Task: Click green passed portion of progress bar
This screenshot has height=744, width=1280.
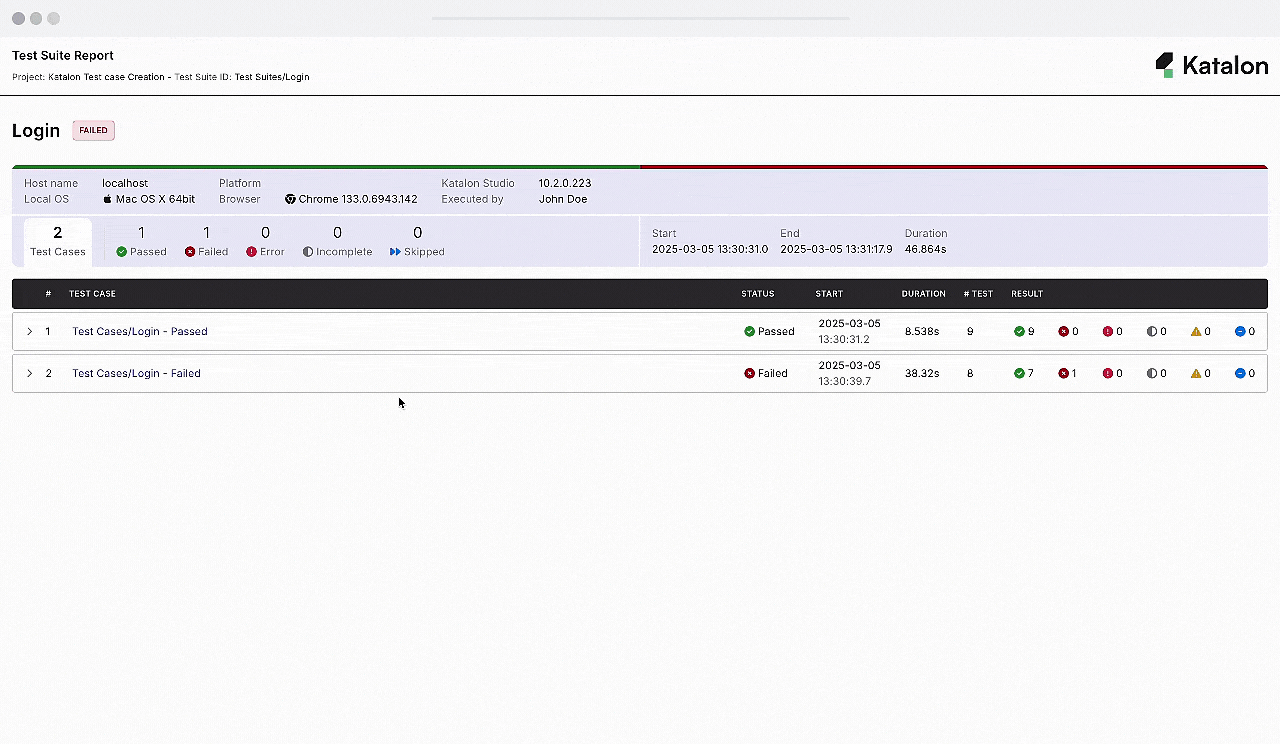Action: point(326,167)
